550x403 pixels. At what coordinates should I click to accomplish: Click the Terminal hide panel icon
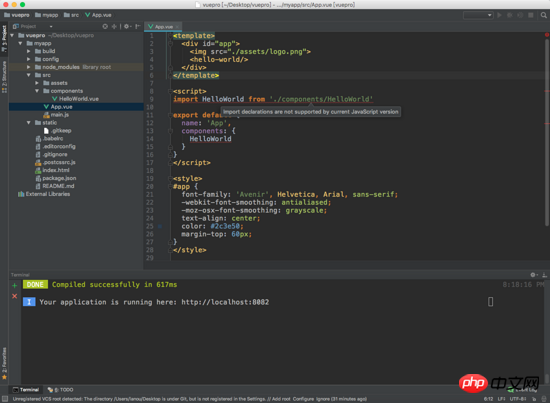544,275
